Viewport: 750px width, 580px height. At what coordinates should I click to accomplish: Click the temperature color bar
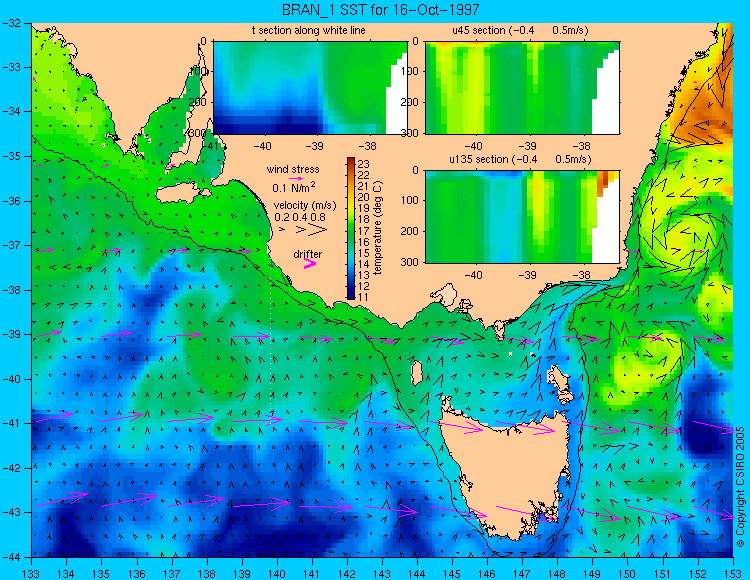(x=351, y=229)
